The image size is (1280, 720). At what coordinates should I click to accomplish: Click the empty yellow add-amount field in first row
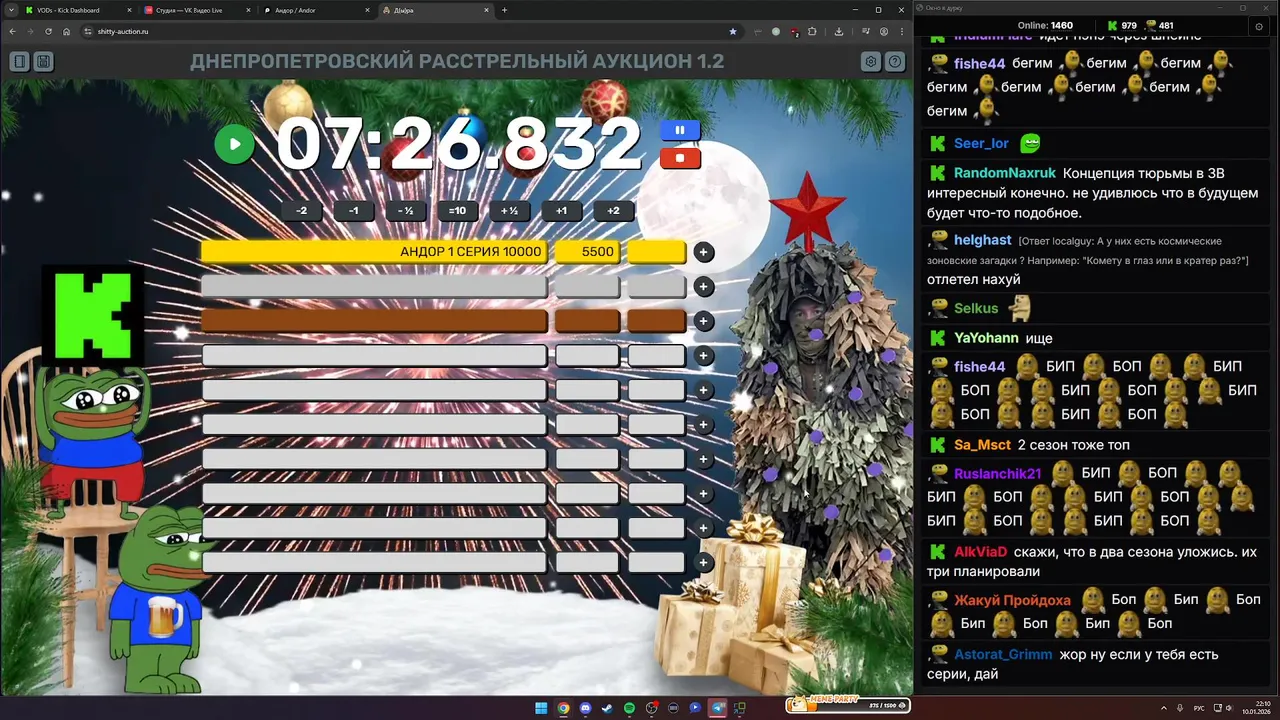point(656,252)
